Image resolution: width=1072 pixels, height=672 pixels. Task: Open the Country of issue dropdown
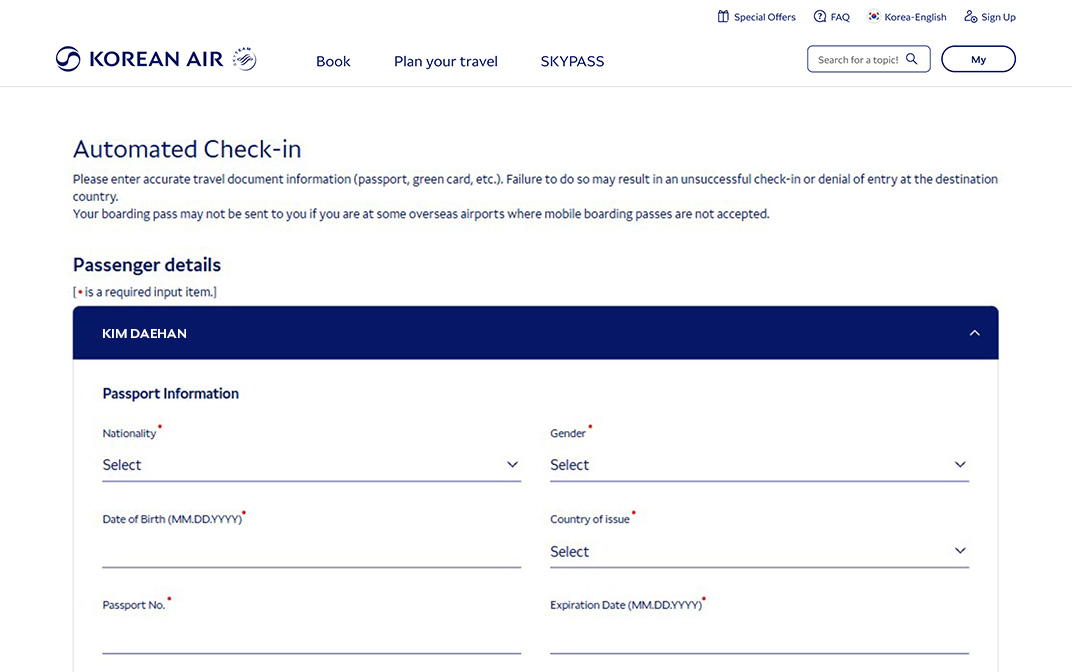pos(758,551)
